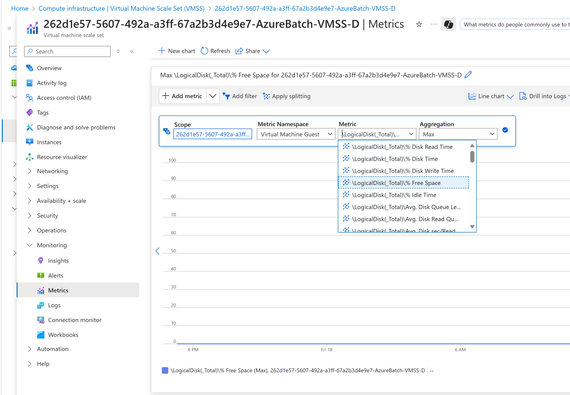Select % Idle Time metric option
The width and height of the screenshot is (570, 395).
pyautogui.click(x=404, y=195)
